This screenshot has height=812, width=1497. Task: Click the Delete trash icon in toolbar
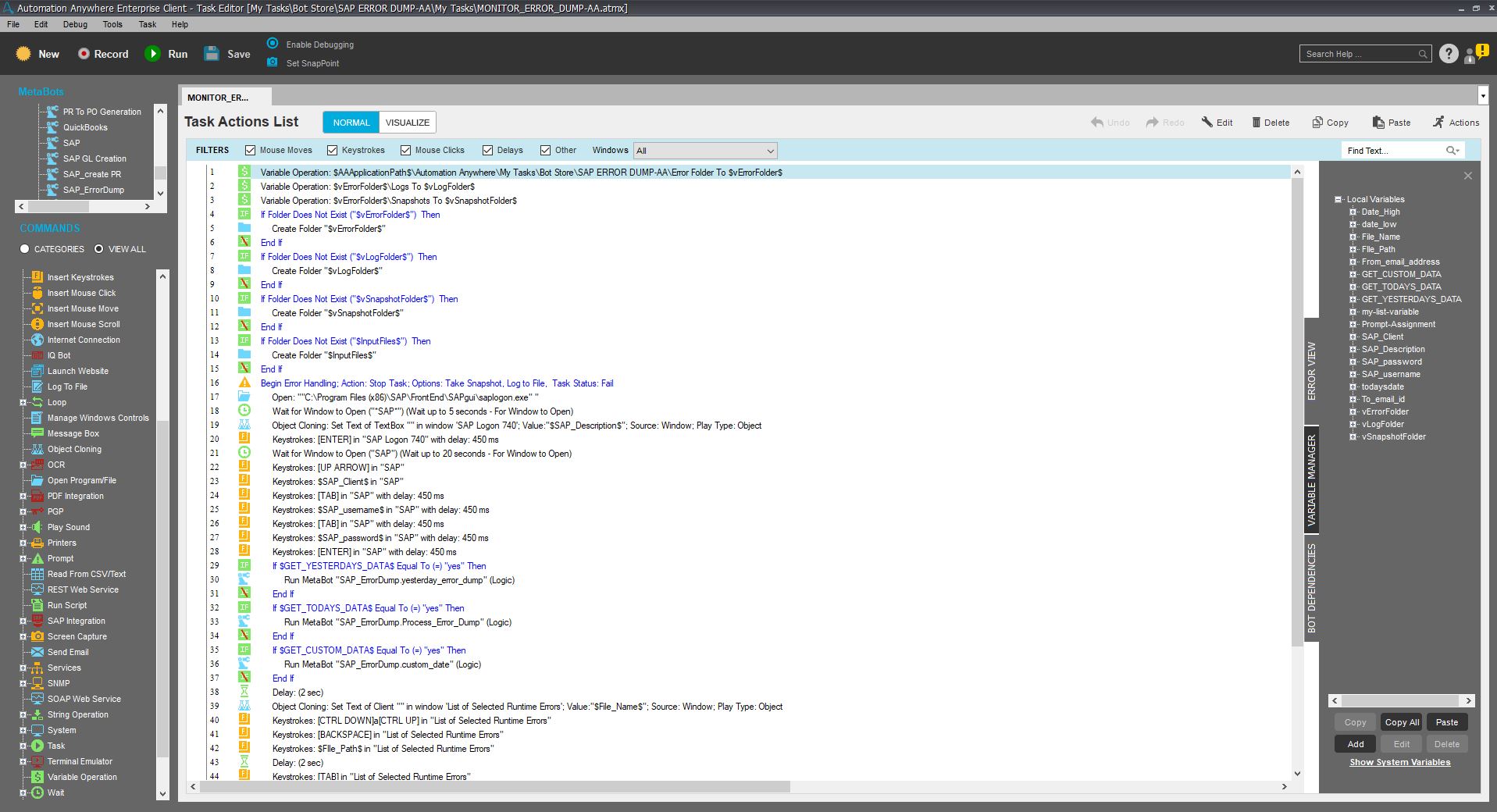(x=1256, y=123)
